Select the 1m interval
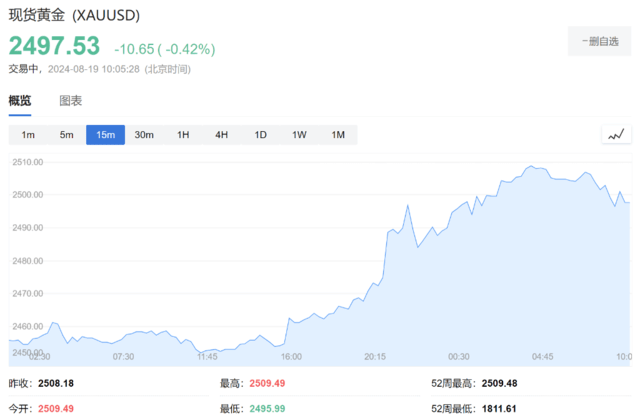Screen dimensions: 640x418 pos(28,135)
